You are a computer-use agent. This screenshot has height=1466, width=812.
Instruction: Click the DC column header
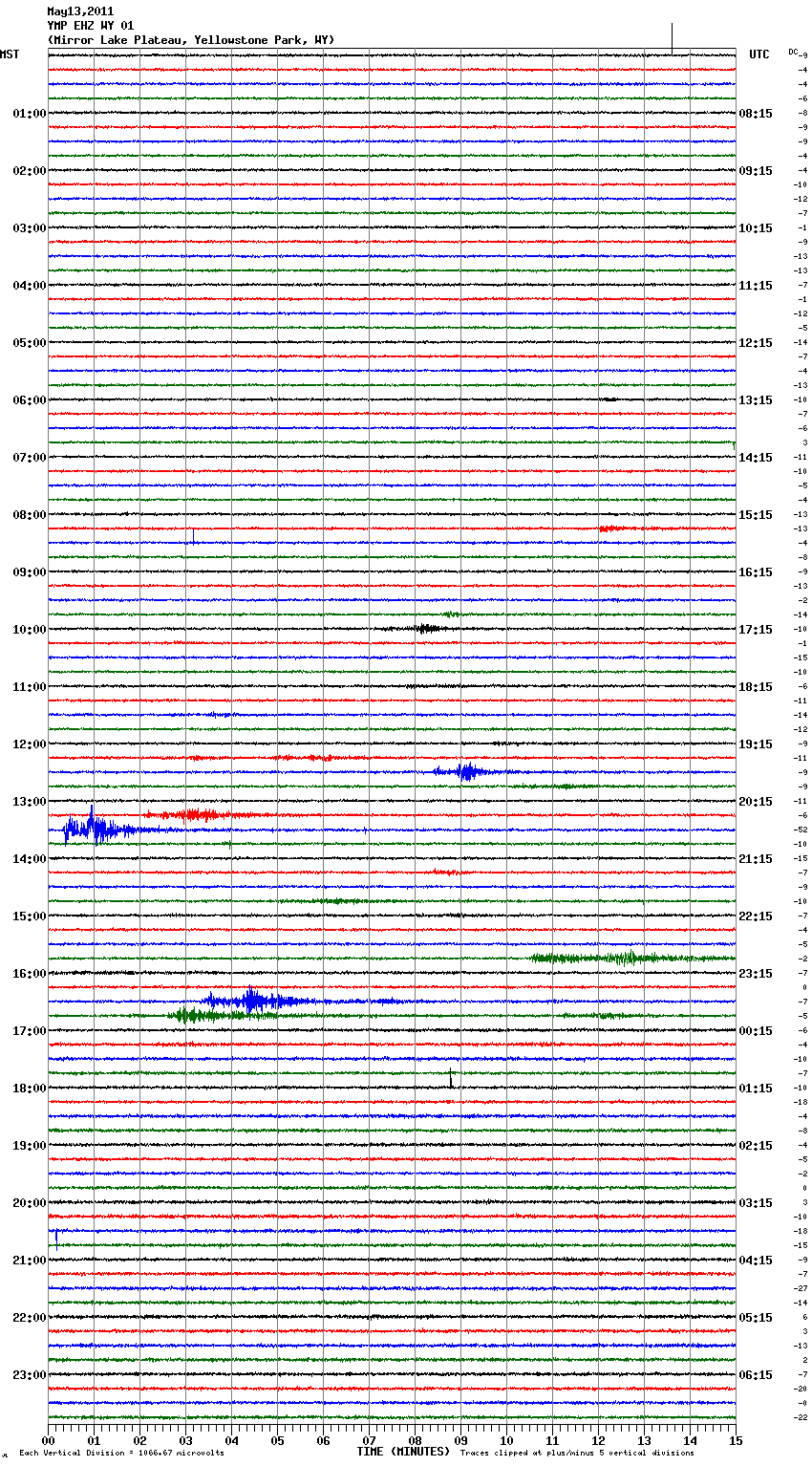(793, 52)
